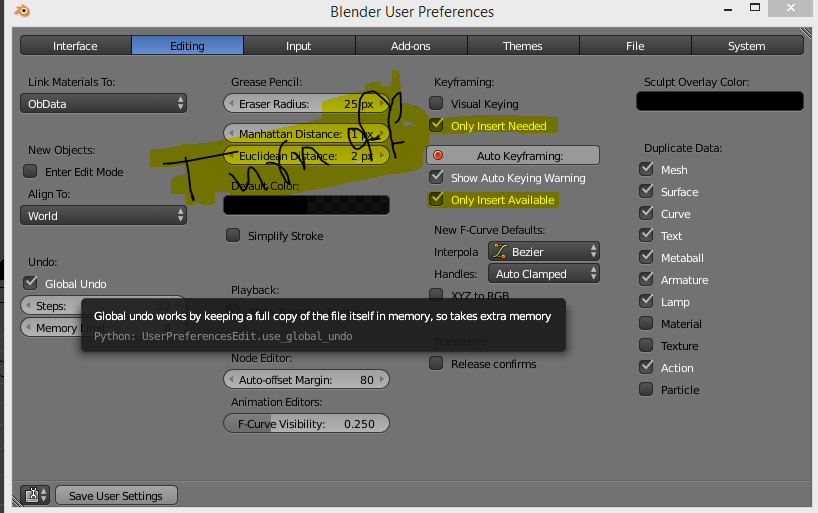
Task: Click the Eraser Radius value field
Action: (x=306, y=103)
